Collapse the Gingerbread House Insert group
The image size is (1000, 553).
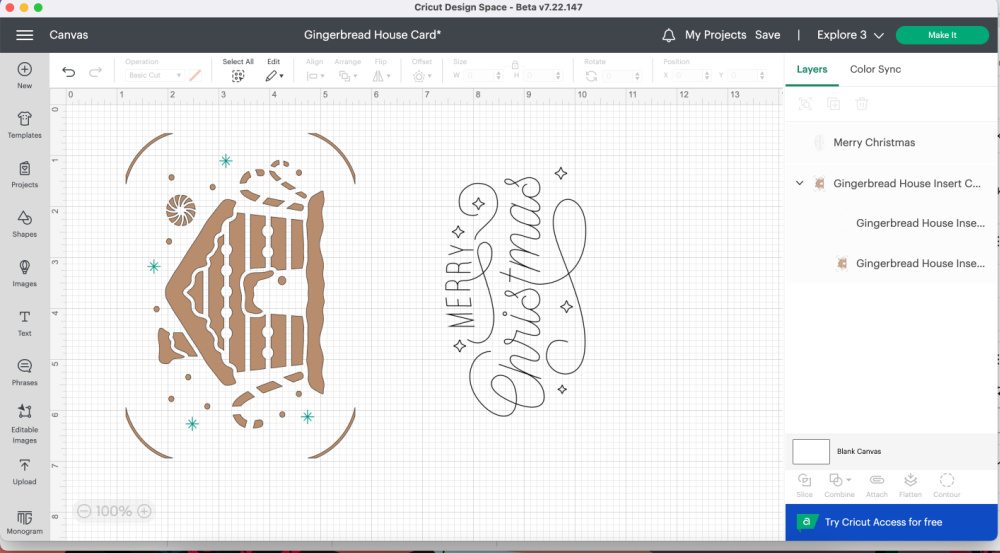point(799,183)
